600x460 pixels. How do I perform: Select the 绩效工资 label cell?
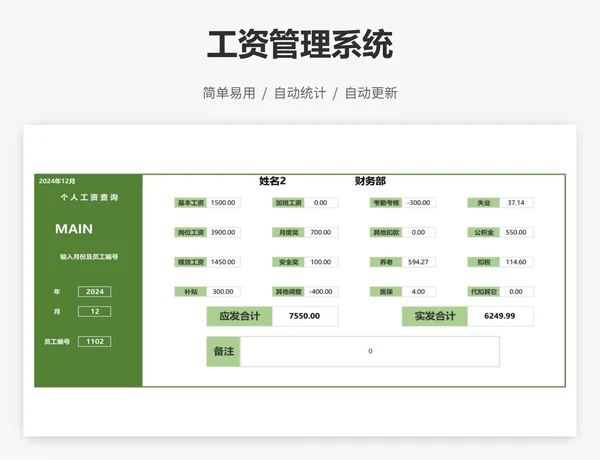point(191,262)
